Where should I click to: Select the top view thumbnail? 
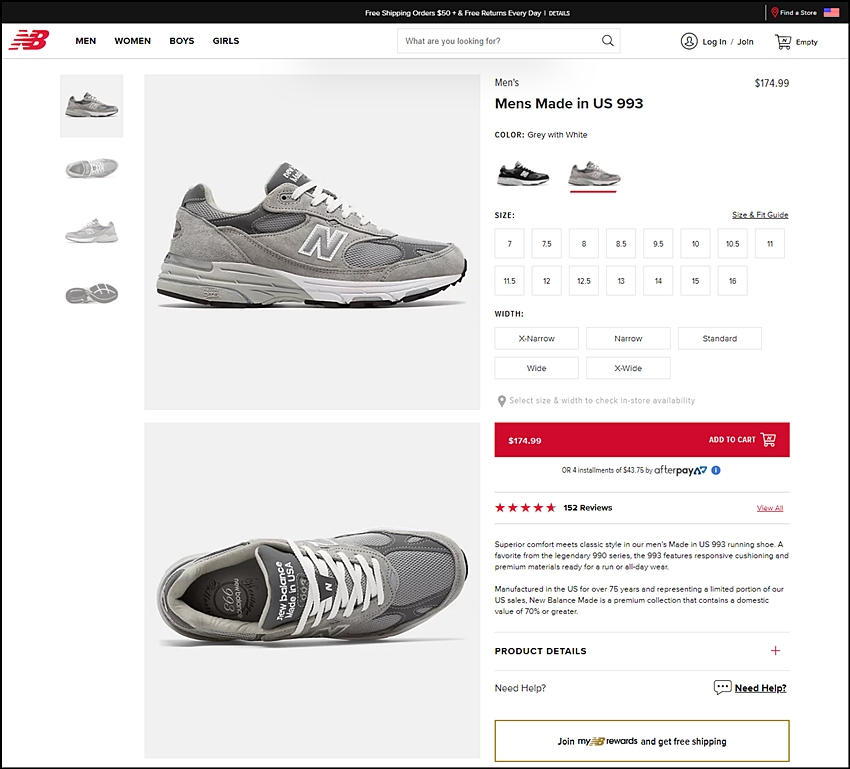(x=92, y=168)
